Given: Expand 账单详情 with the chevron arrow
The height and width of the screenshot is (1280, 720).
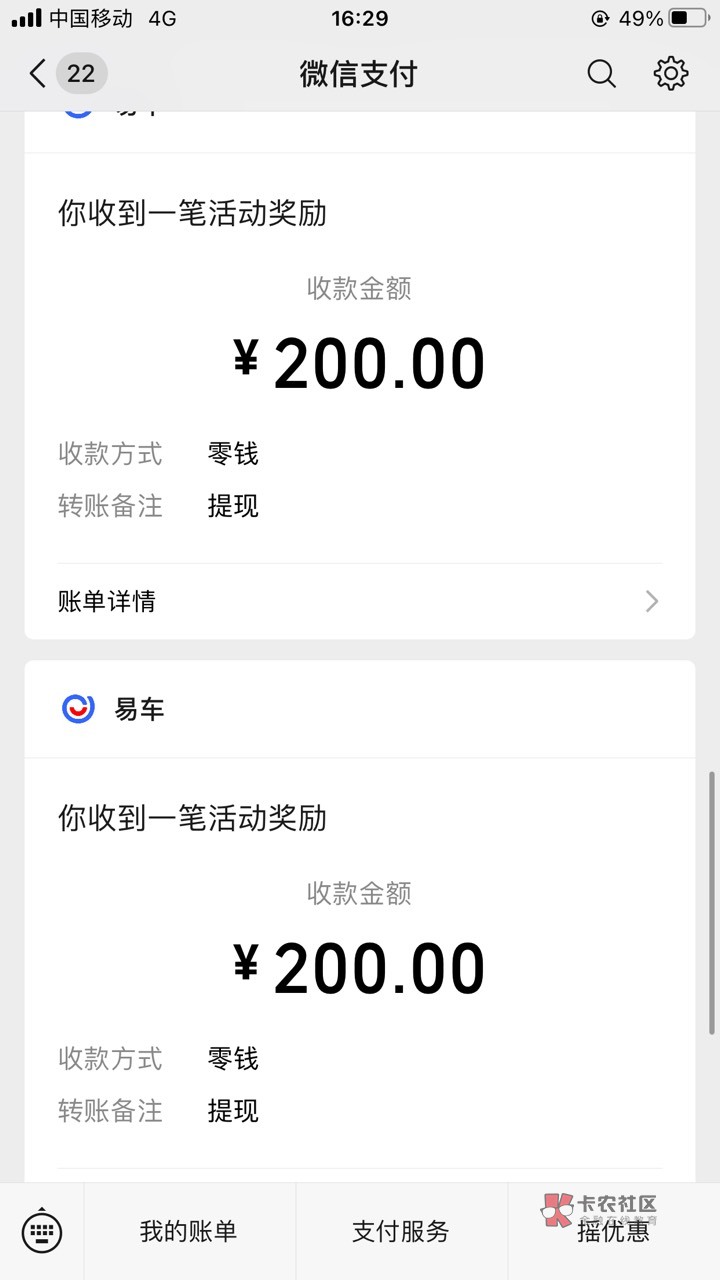Looking at the screenshot, I should click(x=652, y=601).
